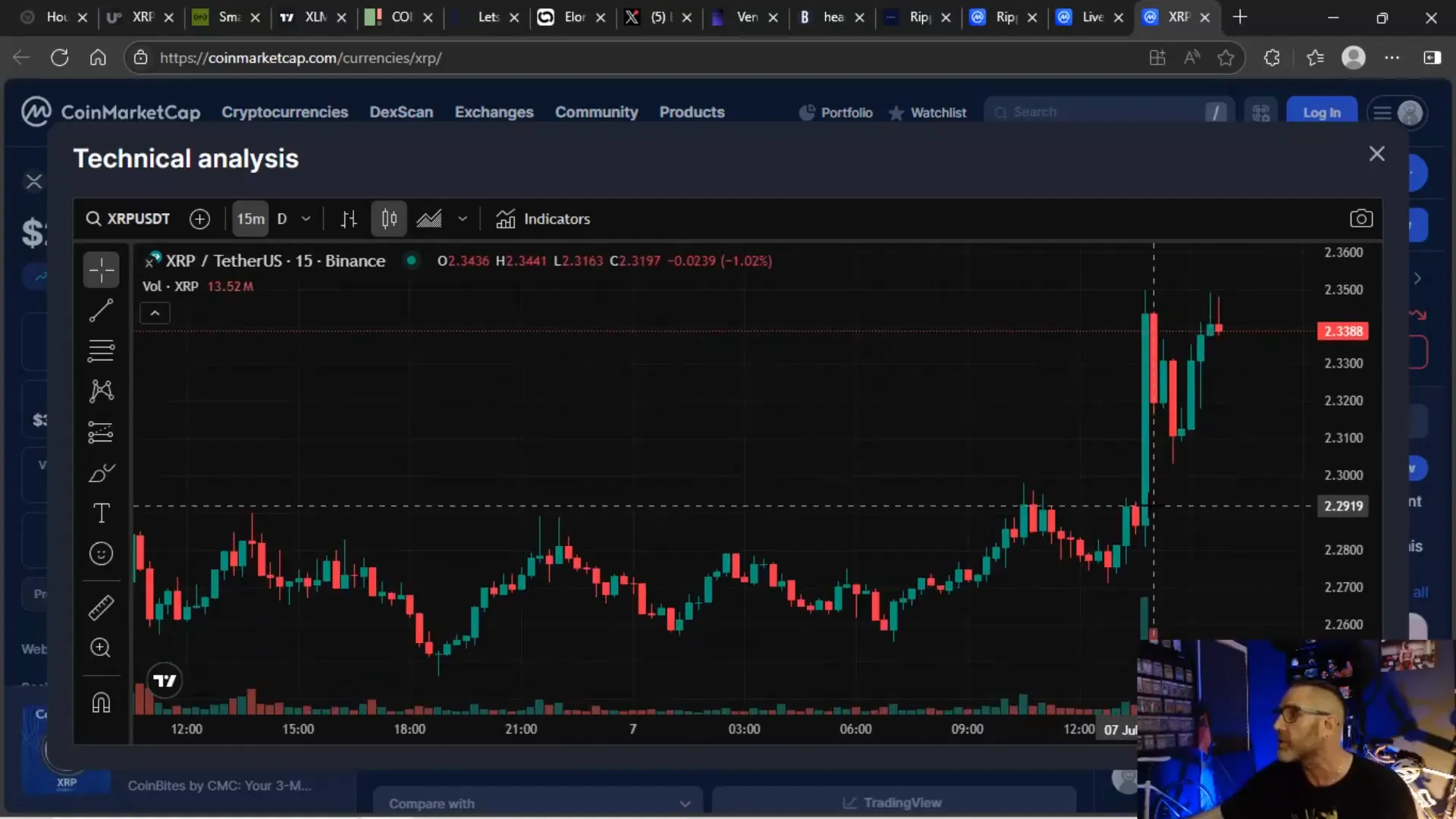Click the TradingView logo on chart
The height and width of the screenshot is (819, 1456).
click(165, 680)
